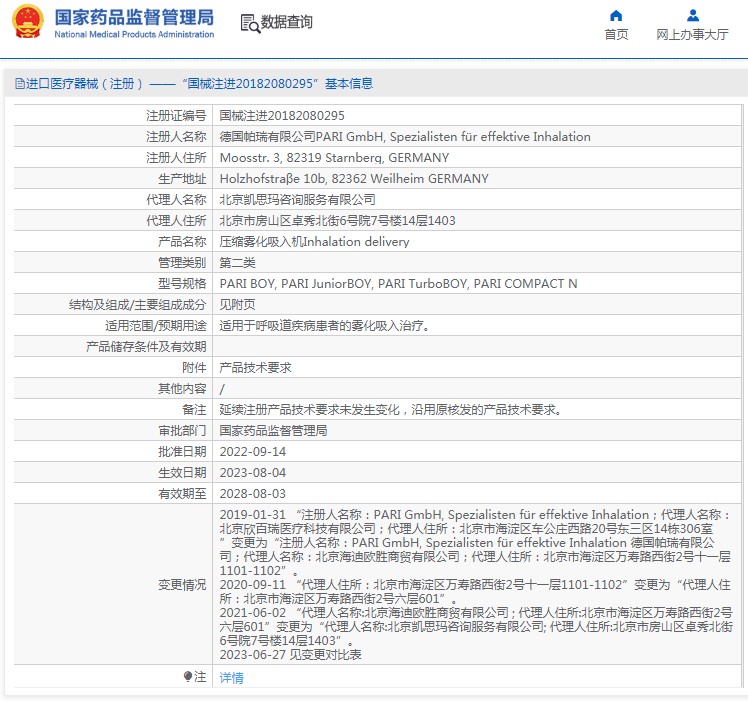Click the 有效期至 date 2028-08-03
The image size is (748, 701).
pos(252,493)
